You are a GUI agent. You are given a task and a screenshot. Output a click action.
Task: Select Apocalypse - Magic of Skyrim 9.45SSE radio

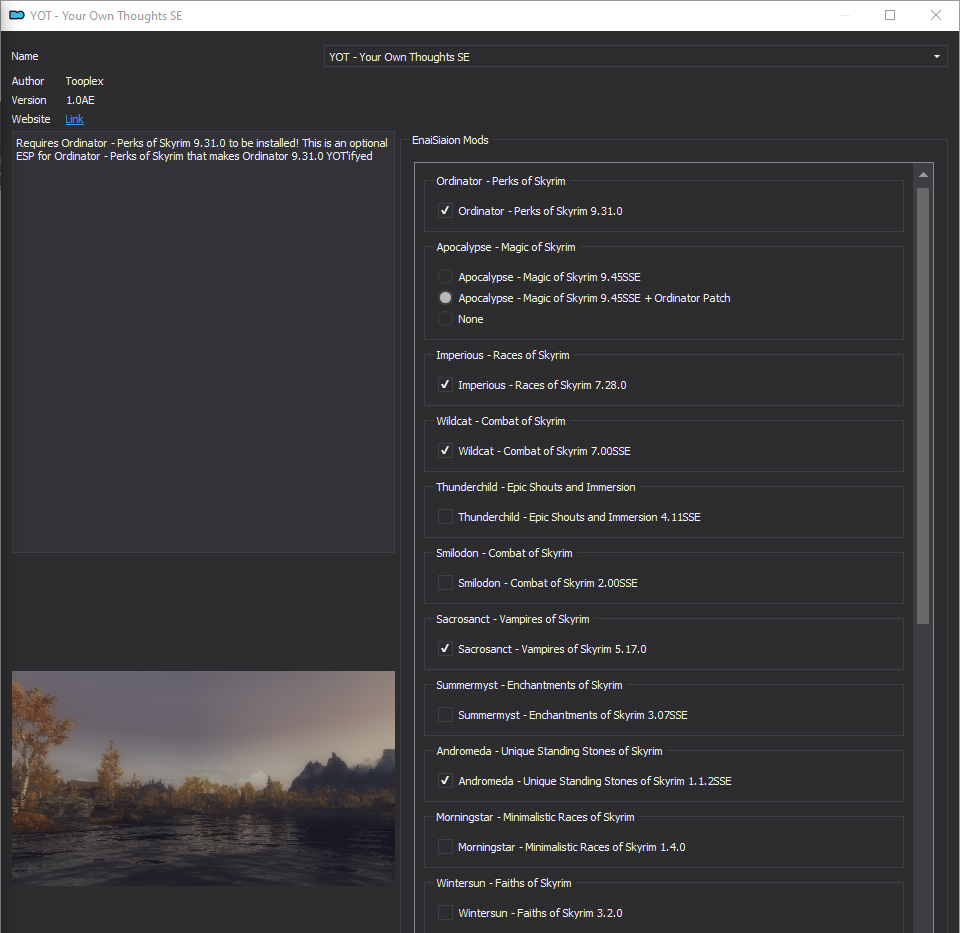(445, 277)
